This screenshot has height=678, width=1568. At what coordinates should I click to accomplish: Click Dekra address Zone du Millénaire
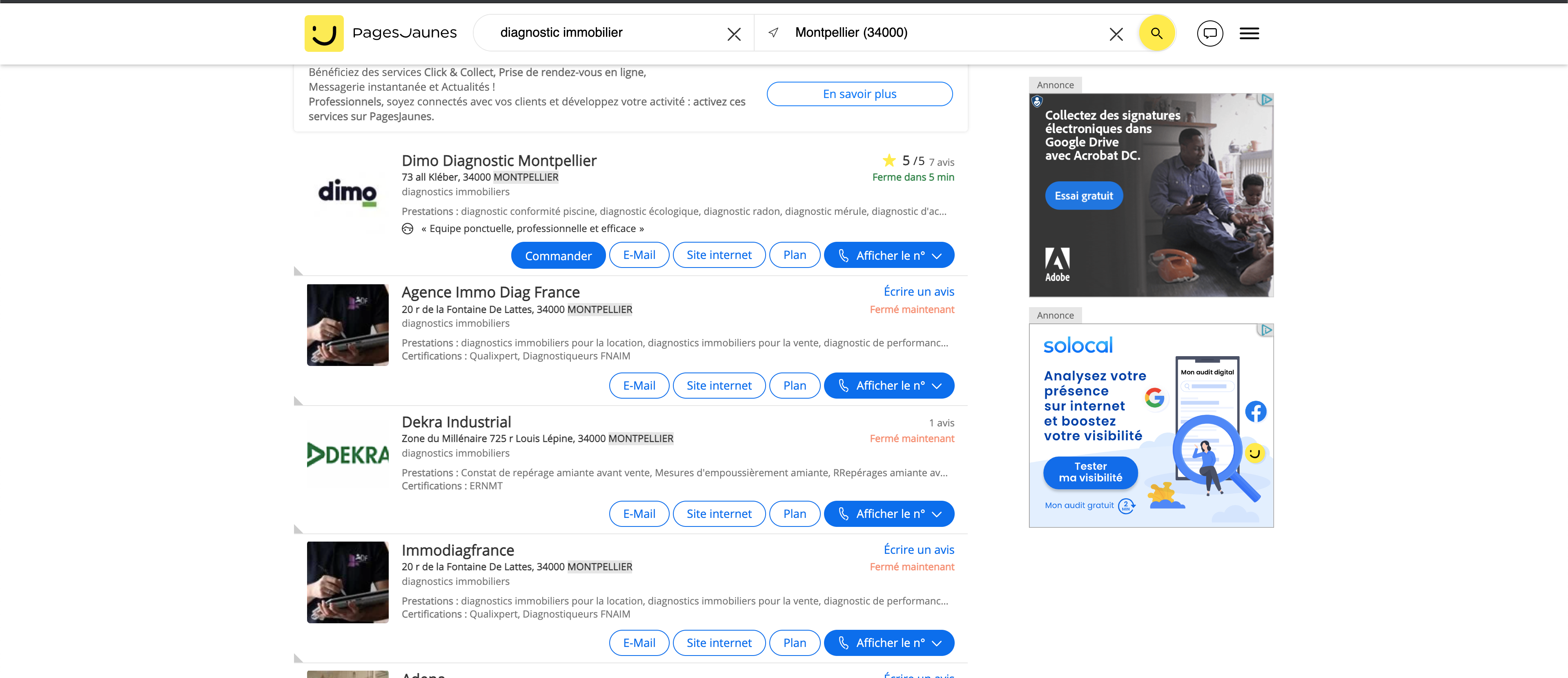pos(537,438)
